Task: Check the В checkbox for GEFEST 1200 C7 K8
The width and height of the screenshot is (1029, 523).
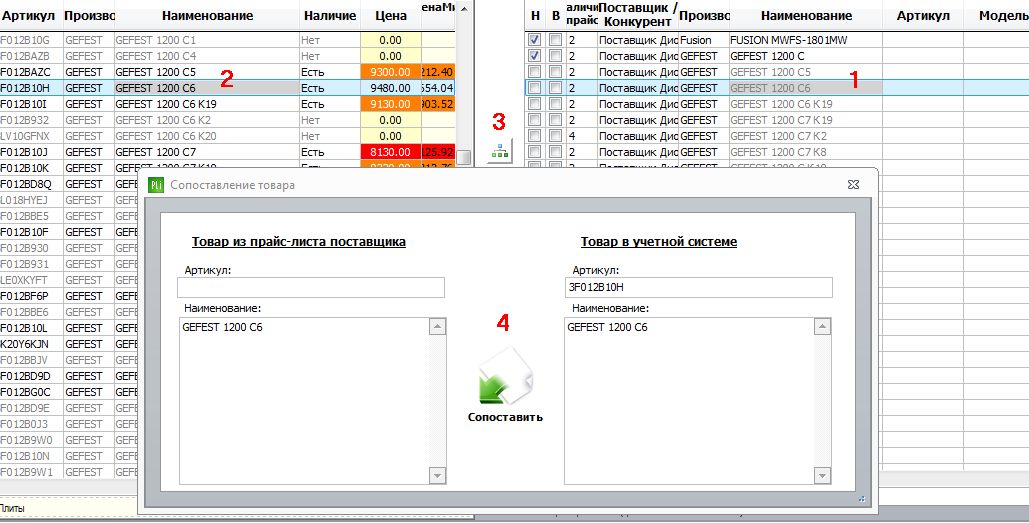Action: [x=556, y=152]
